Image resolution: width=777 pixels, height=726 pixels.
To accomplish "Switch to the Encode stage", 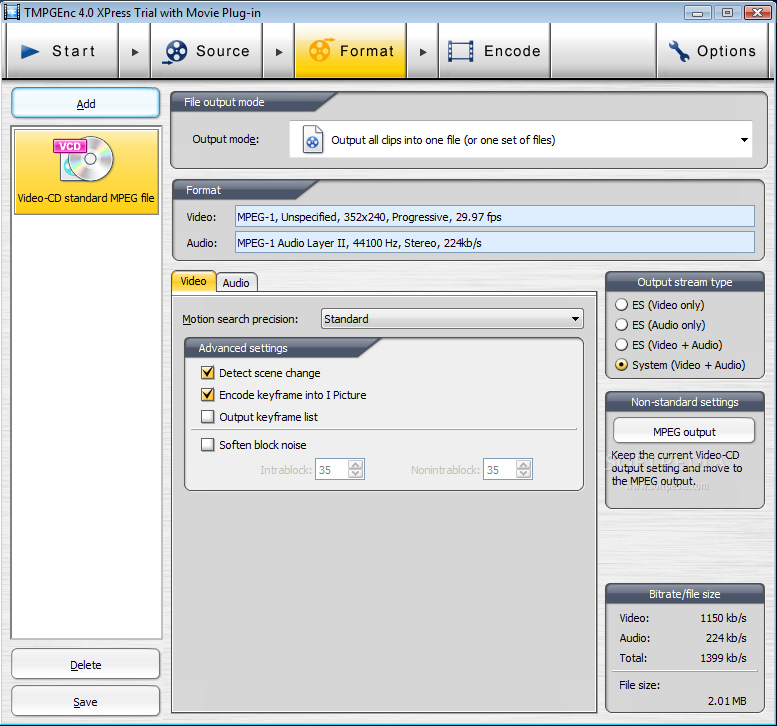I will (x=495, y=51).
